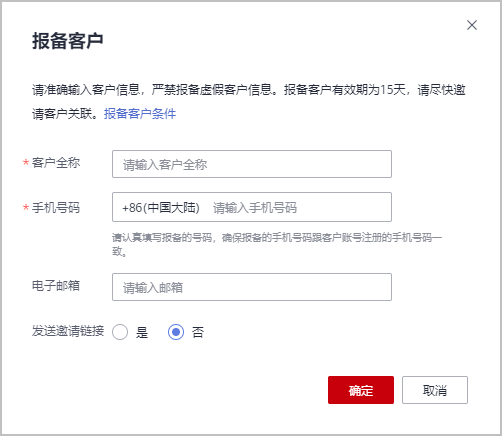Select the 是 radio button circle

(120, 332)
